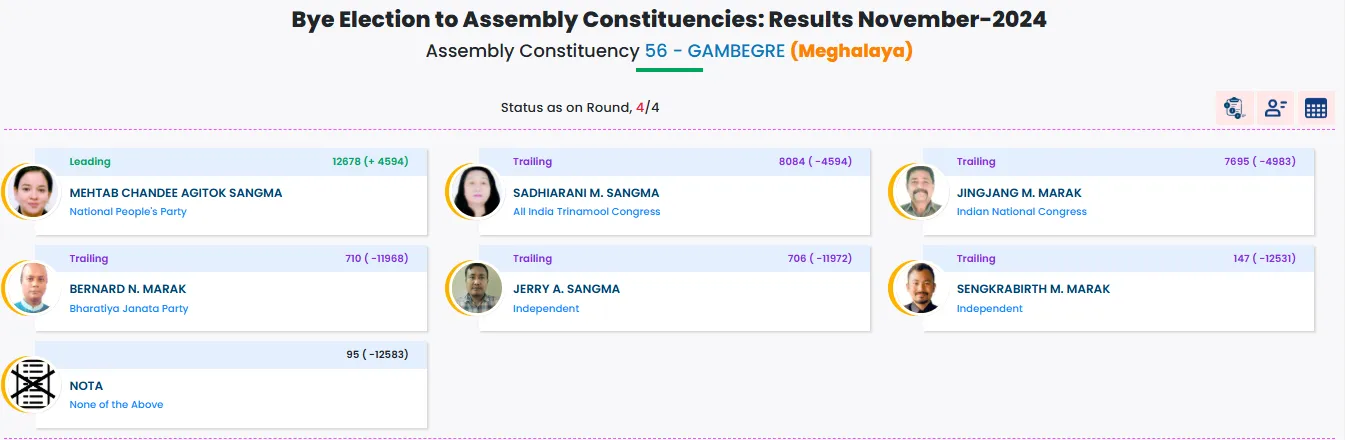Click the Bharatiya Janata Party label

pyautogui.click(x=129, y=309)
